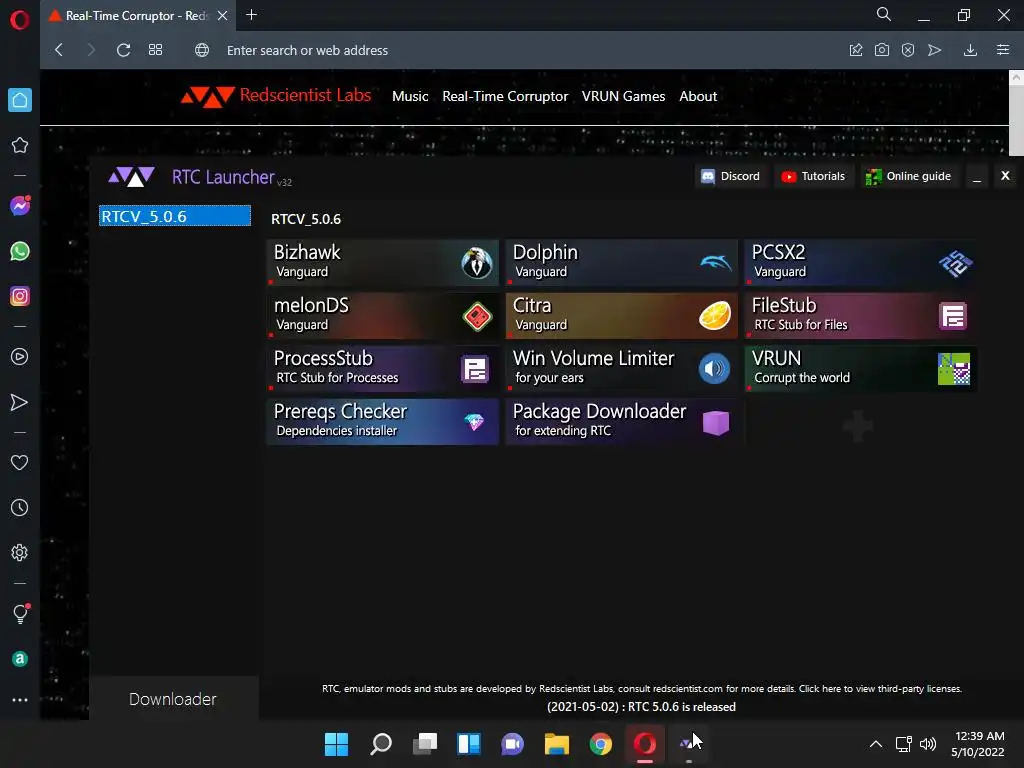Screen dimensions: 1024x768
Task: Launch Dolphin Vanguard tile
Action: point(622,263)
